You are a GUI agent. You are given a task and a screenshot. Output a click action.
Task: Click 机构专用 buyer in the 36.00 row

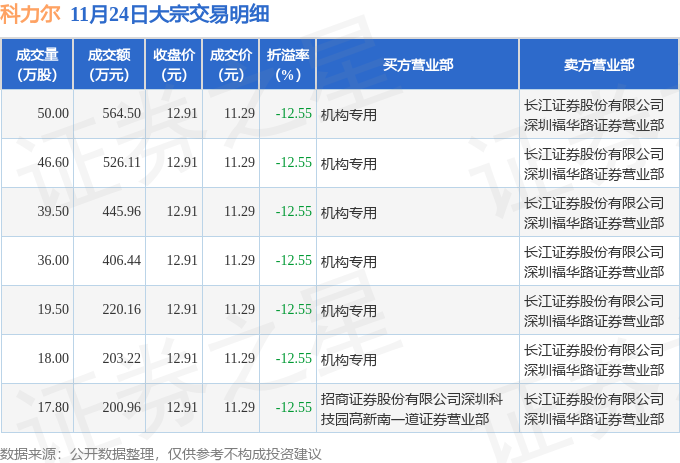tap(349, 262)
